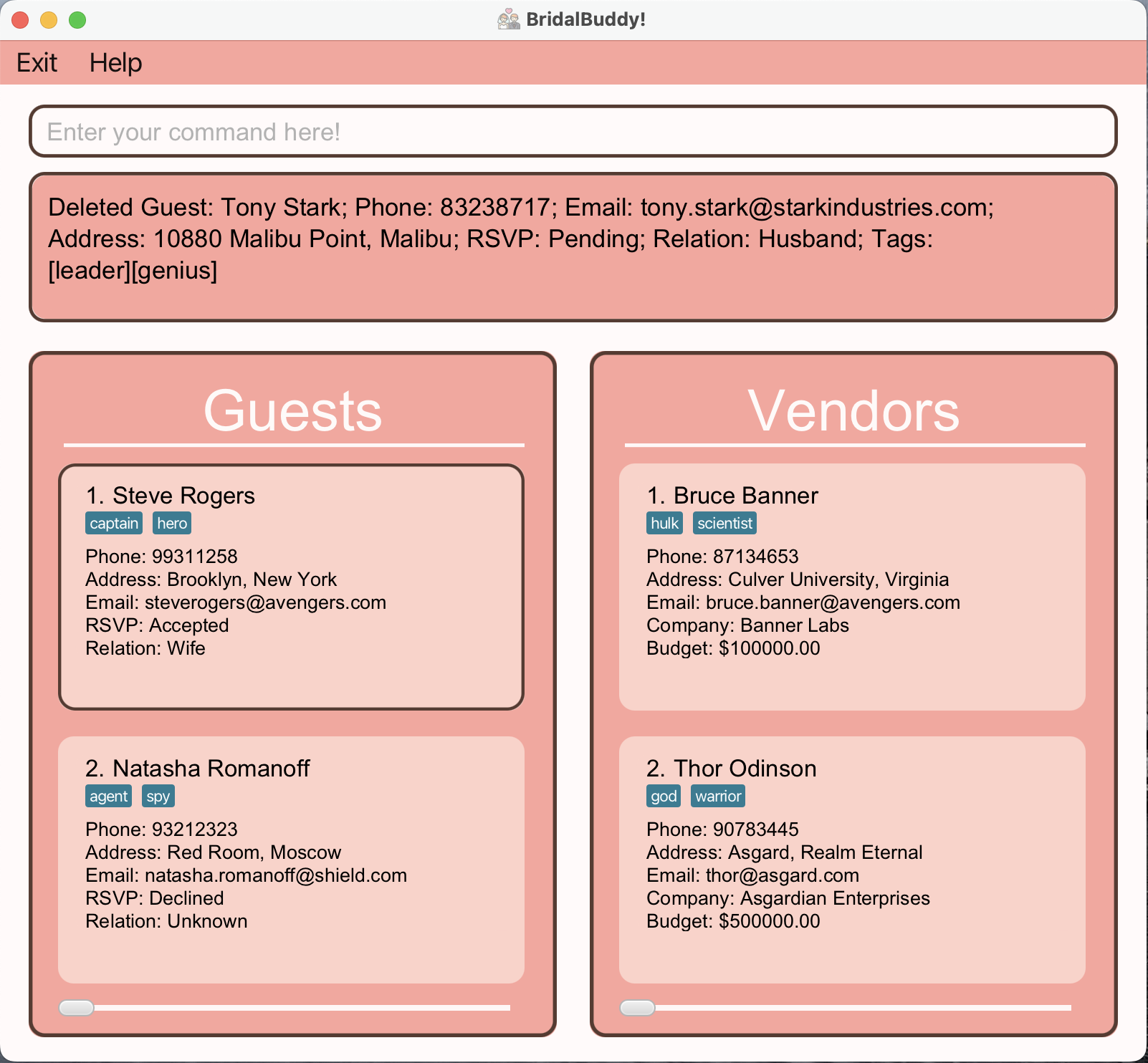Click the '2. Natasha Romanoff' name
Image resolution: width=1148 pixels, height=1063 pixels.
pos(197,769)
